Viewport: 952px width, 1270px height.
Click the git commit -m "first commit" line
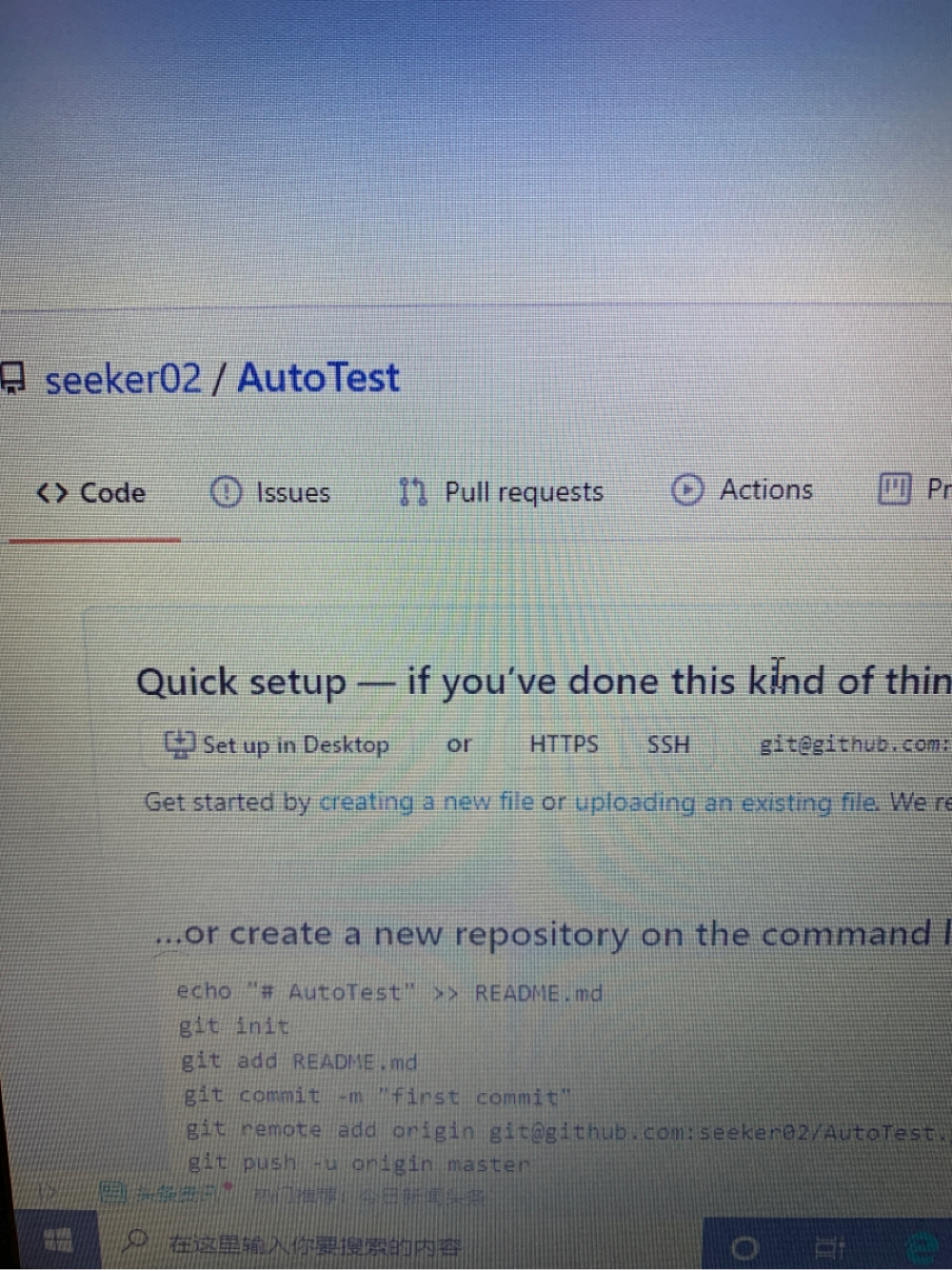(x=377, y=1096)
